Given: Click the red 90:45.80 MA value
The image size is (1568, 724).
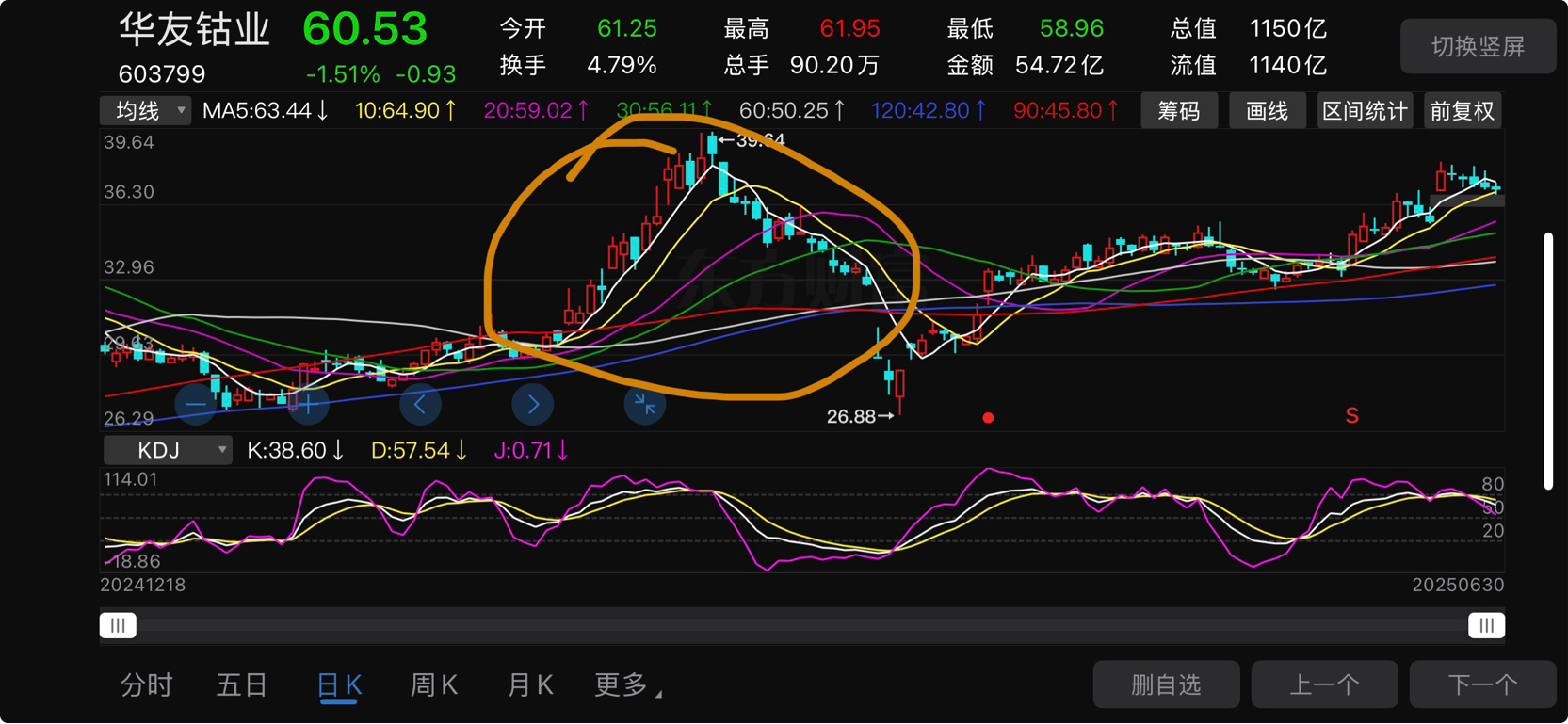Looking at the screenshot, I should click(x=1067, y=111).
